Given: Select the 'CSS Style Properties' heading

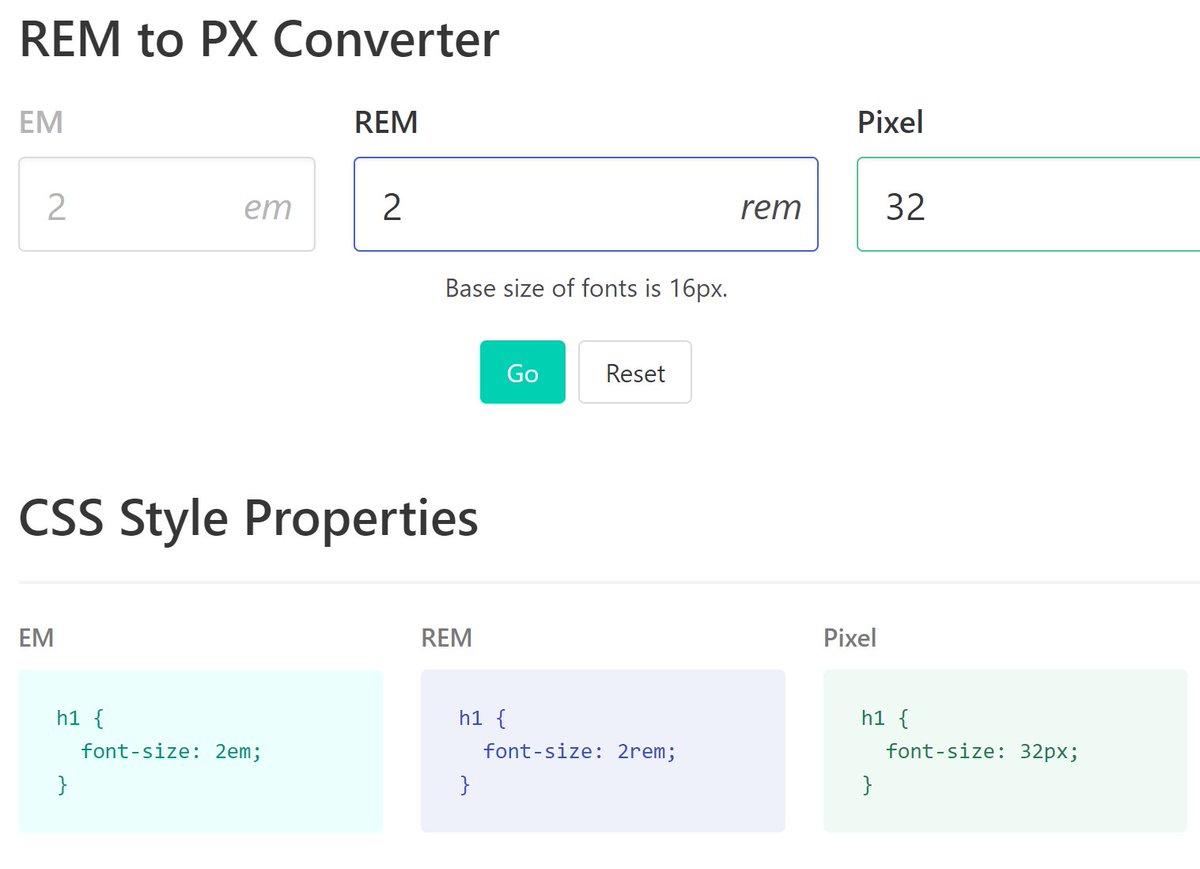Looking at the screenshot, I should pos(248,518).
